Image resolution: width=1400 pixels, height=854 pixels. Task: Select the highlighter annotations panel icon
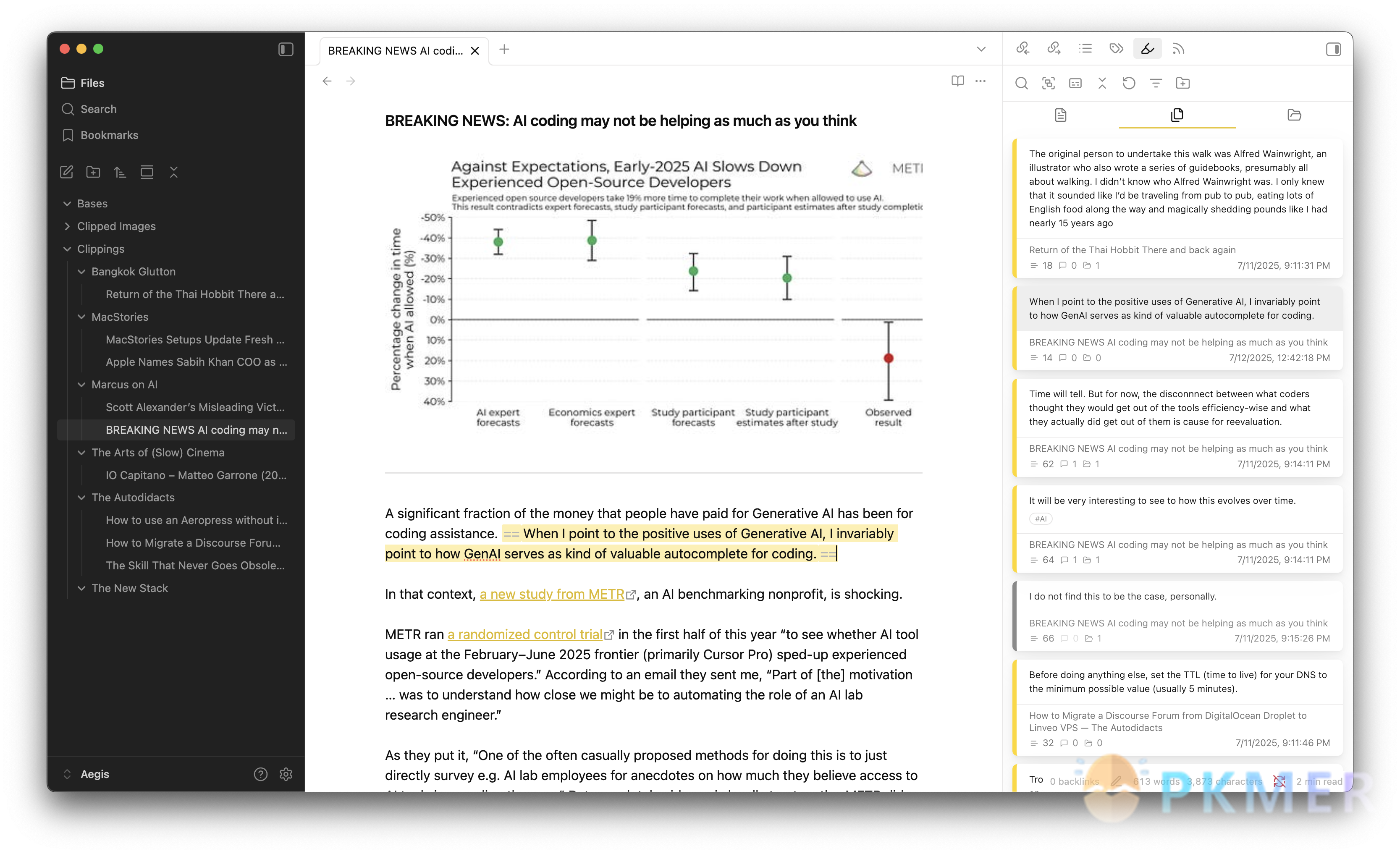[1148, 50]
